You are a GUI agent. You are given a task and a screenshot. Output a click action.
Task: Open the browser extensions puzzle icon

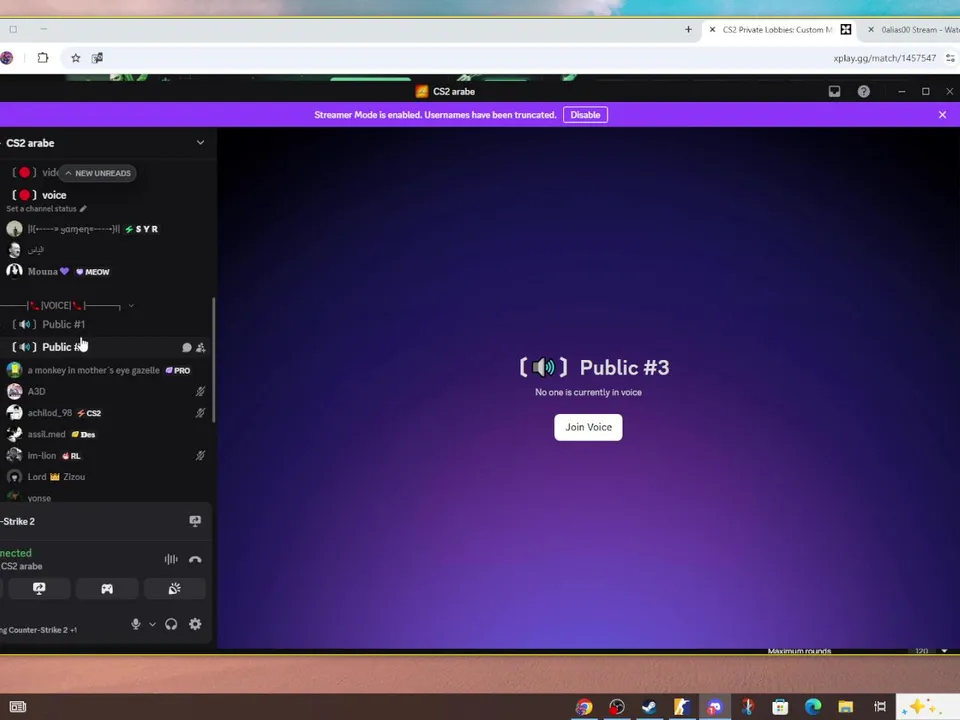pos(43,58)
